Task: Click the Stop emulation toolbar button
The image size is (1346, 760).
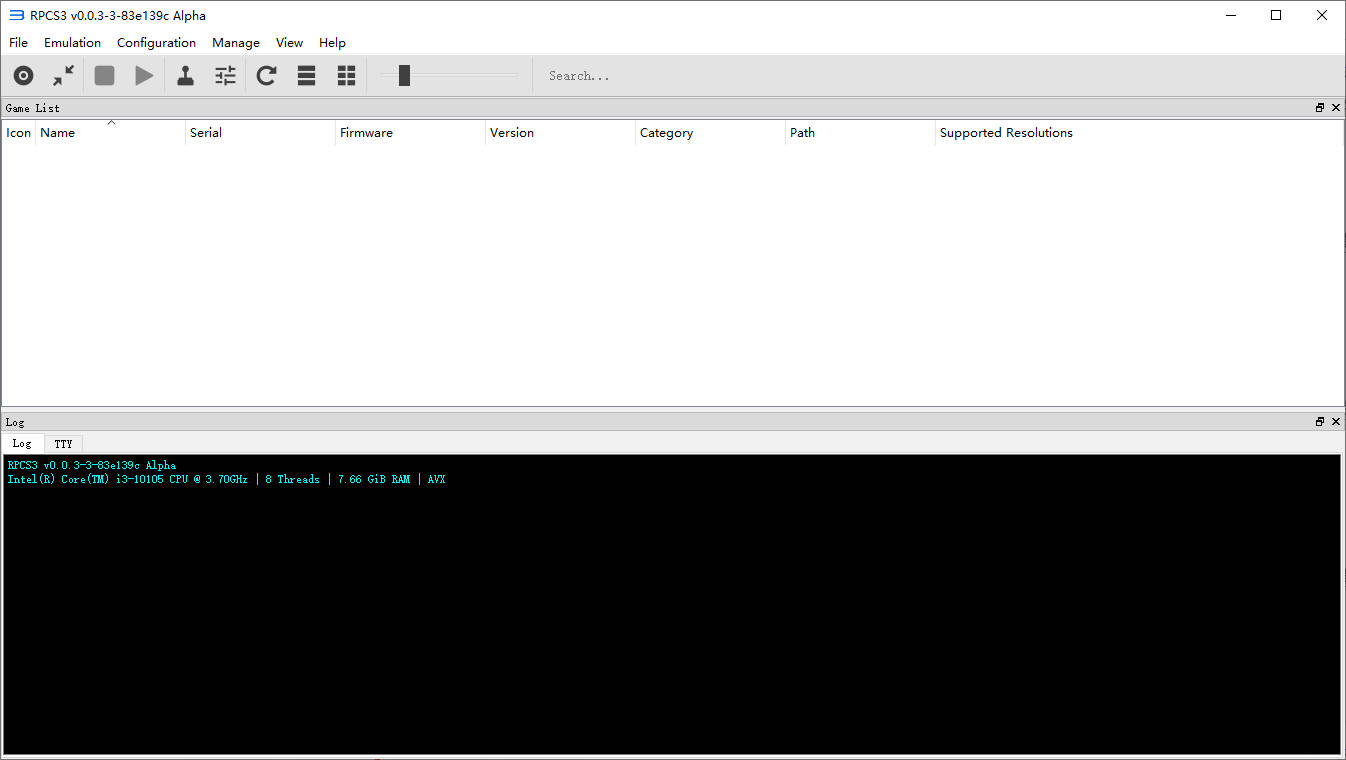Action: [104, 75]
